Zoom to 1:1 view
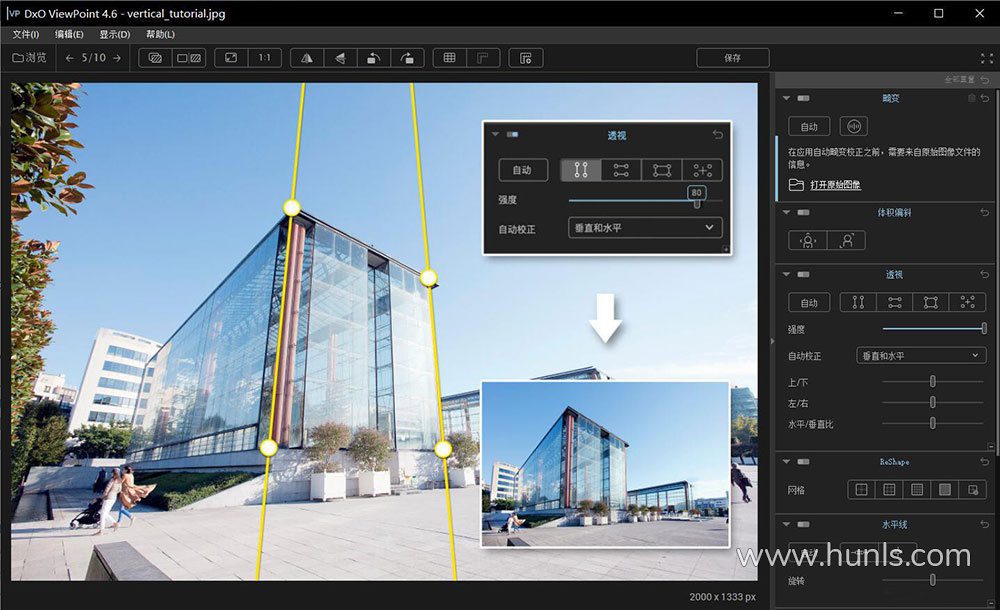 [x=264, y=58]
